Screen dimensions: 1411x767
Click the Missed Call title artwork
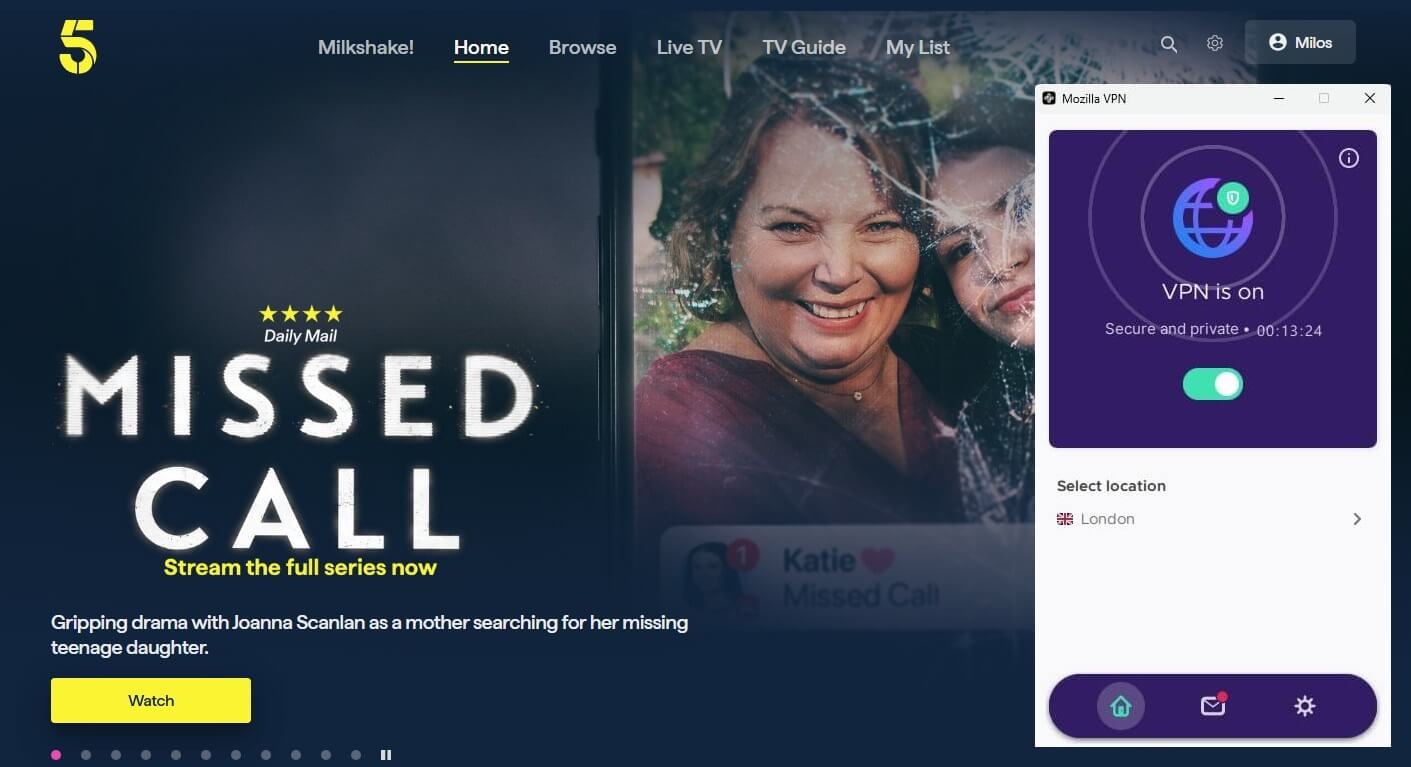[x=300, y=450]
